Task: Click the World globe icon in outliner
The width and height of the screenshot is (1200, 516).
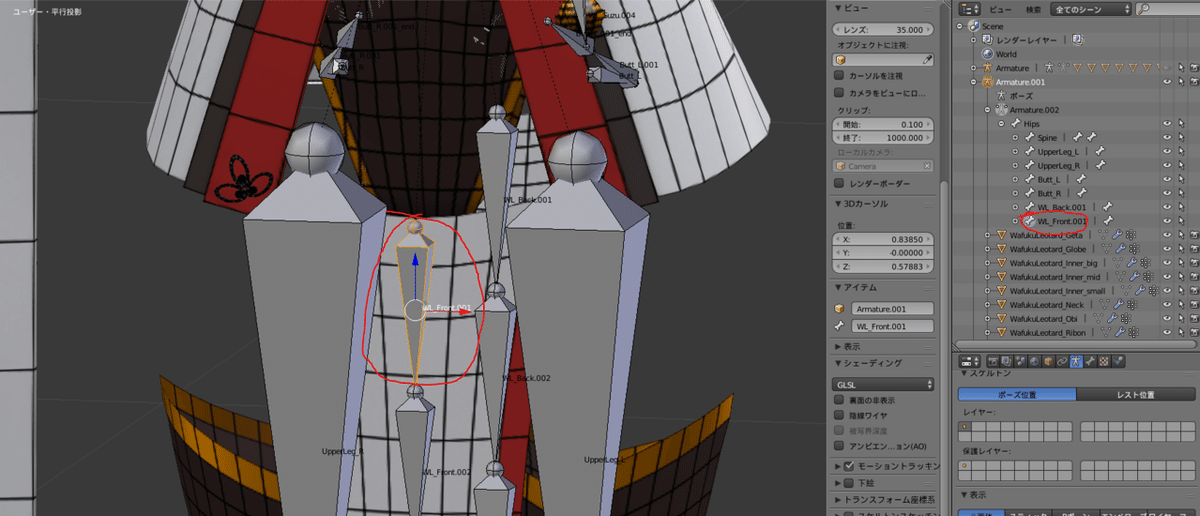Action: tap(987, 54)
